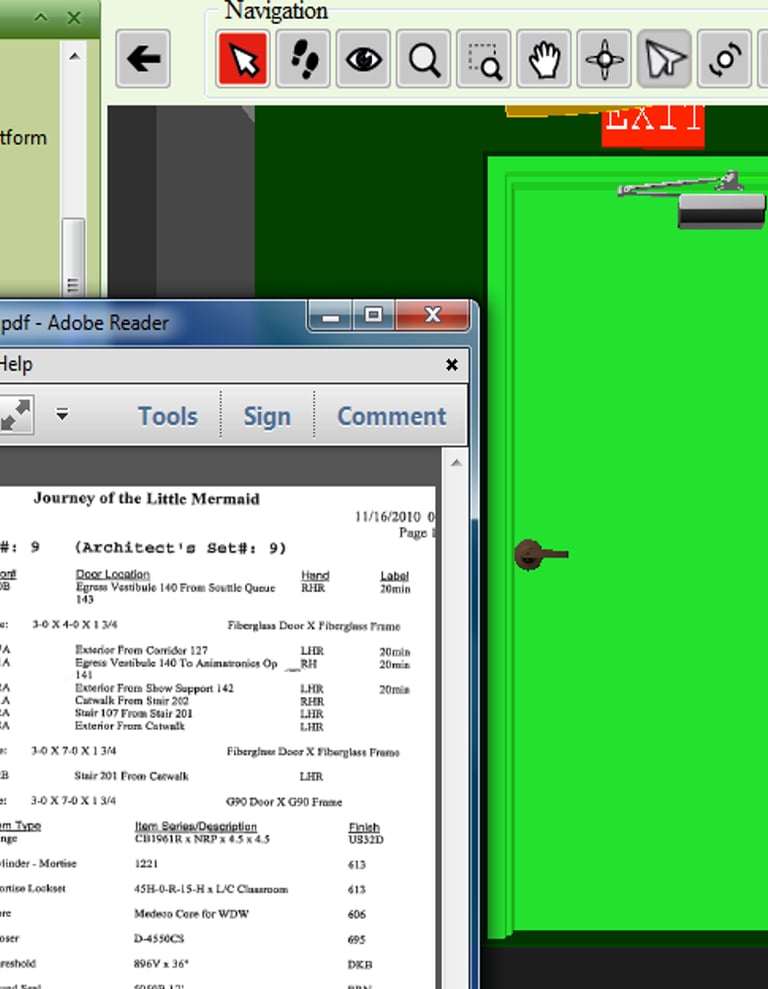The width and height of the screenshot is (768, 989).
Task: Open the Comment pane in Adobe Reader
Action: 392,416
